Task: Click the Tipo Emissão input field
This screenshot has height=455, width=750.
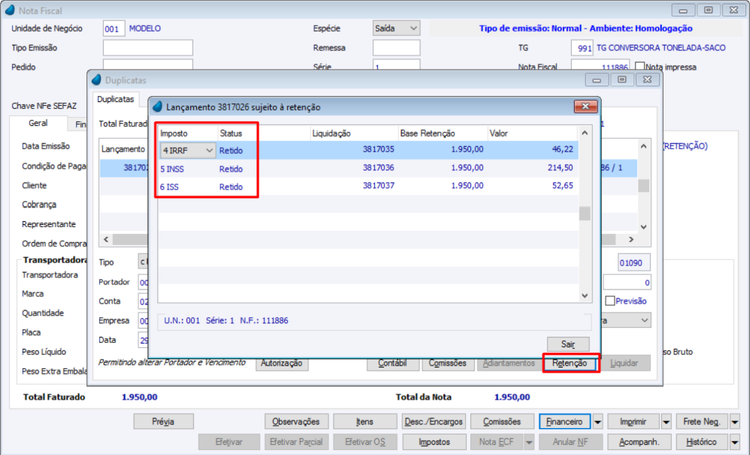Action: [x=148, y=48]
